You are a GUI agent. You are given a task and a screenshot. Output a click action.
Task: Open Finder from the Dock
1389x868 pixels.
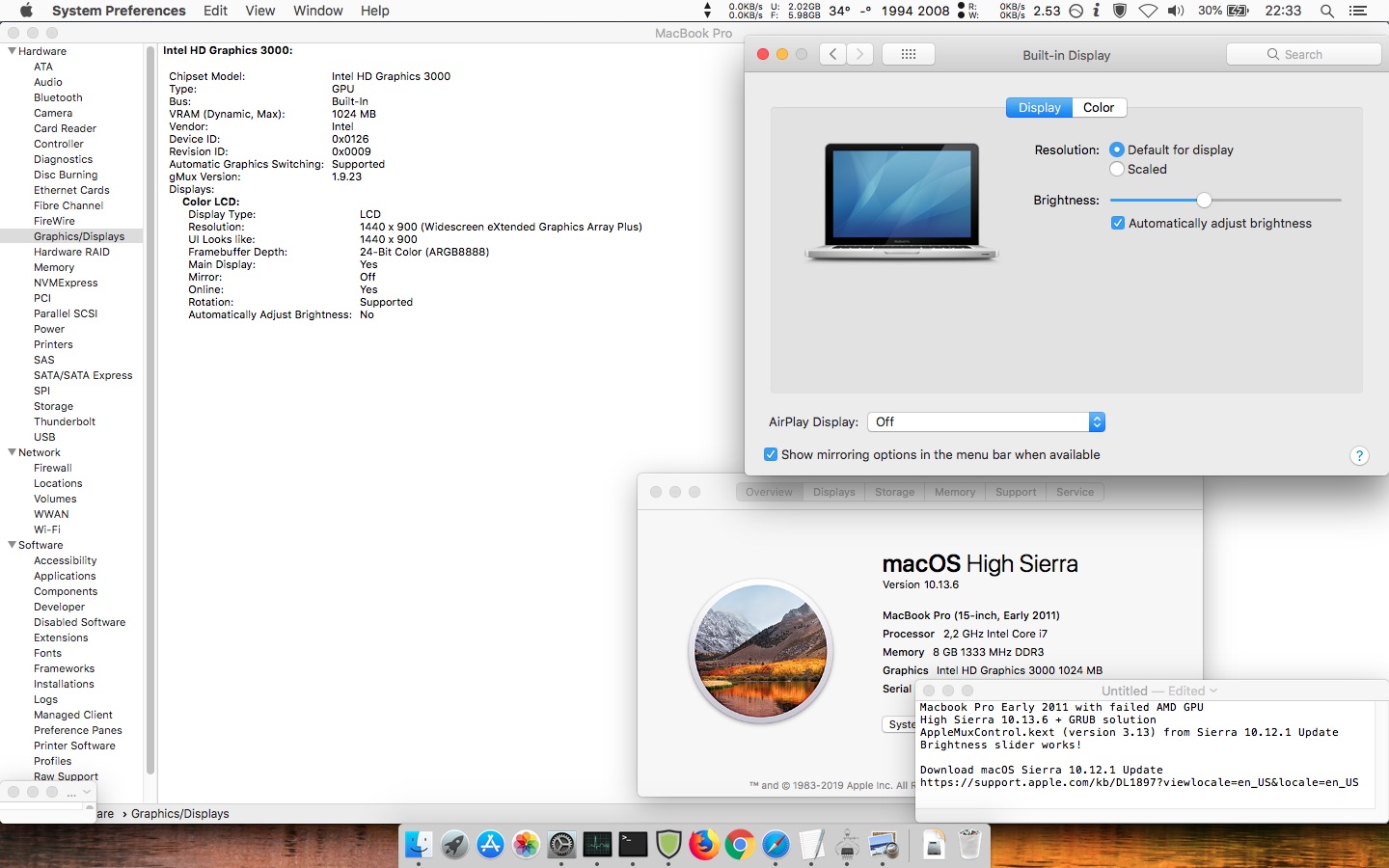[419, 845]
